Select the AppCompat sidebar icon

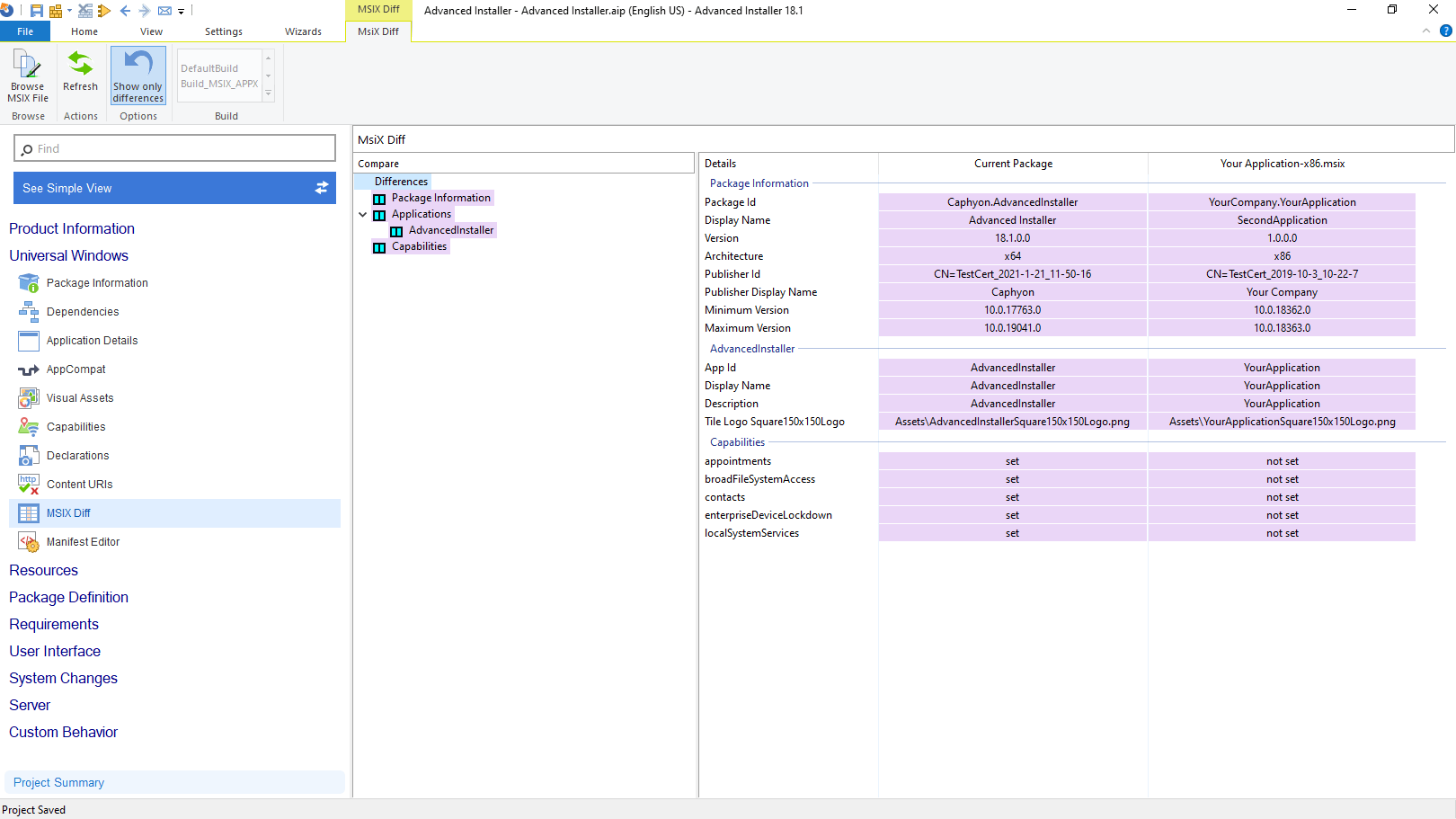click(x=28, y=369)
